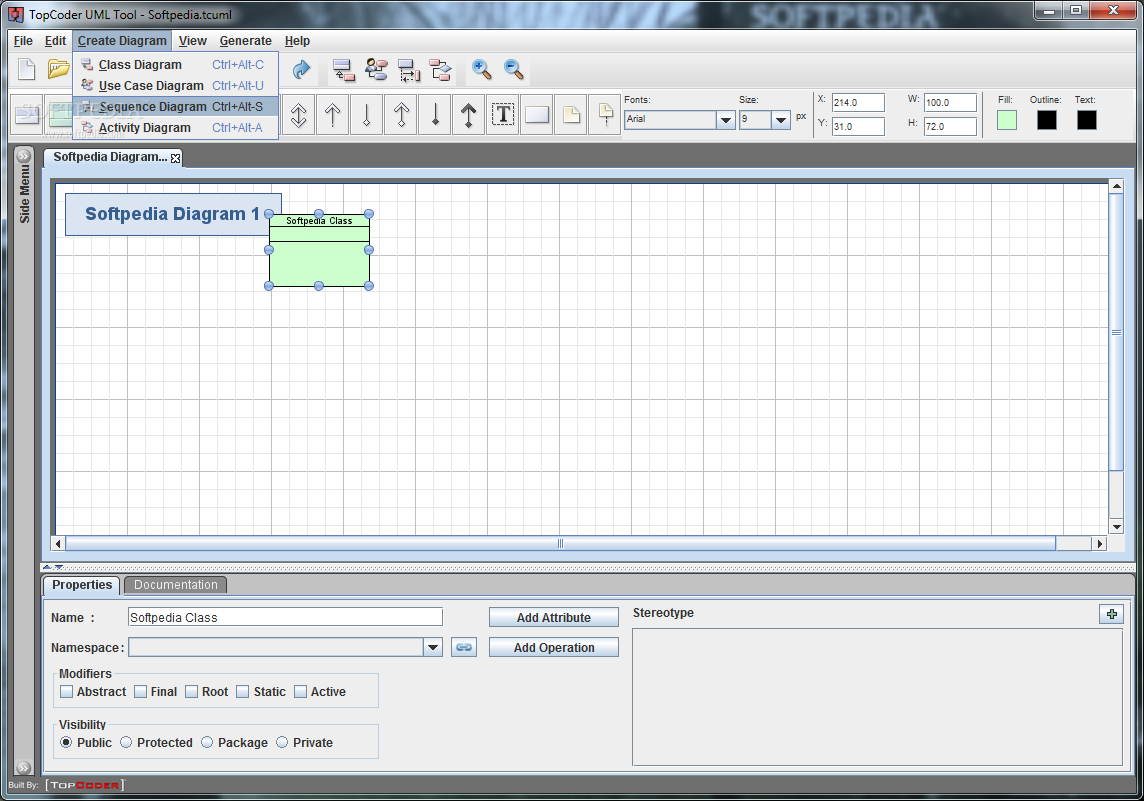Enable the Final modifier checkbox

(x=141, y=692)
